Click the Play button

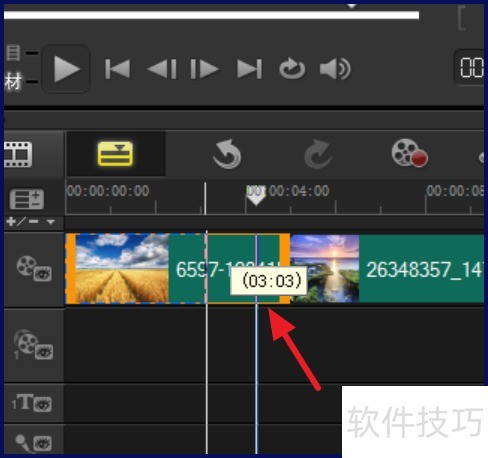point(66,69)
